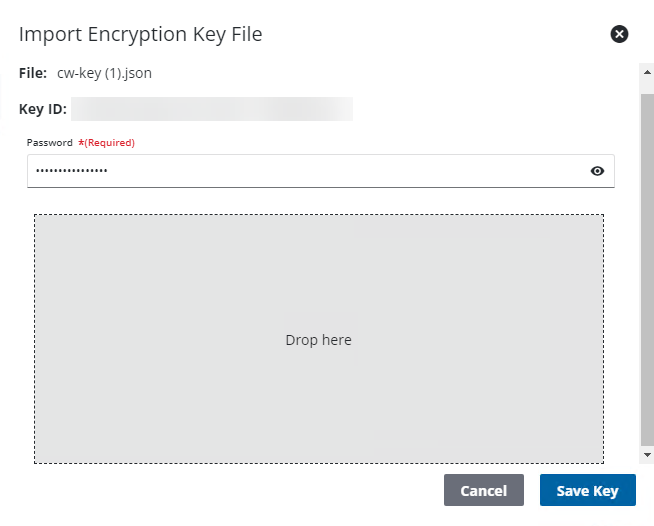Click the red (Required) indicator text

point(109,143)
